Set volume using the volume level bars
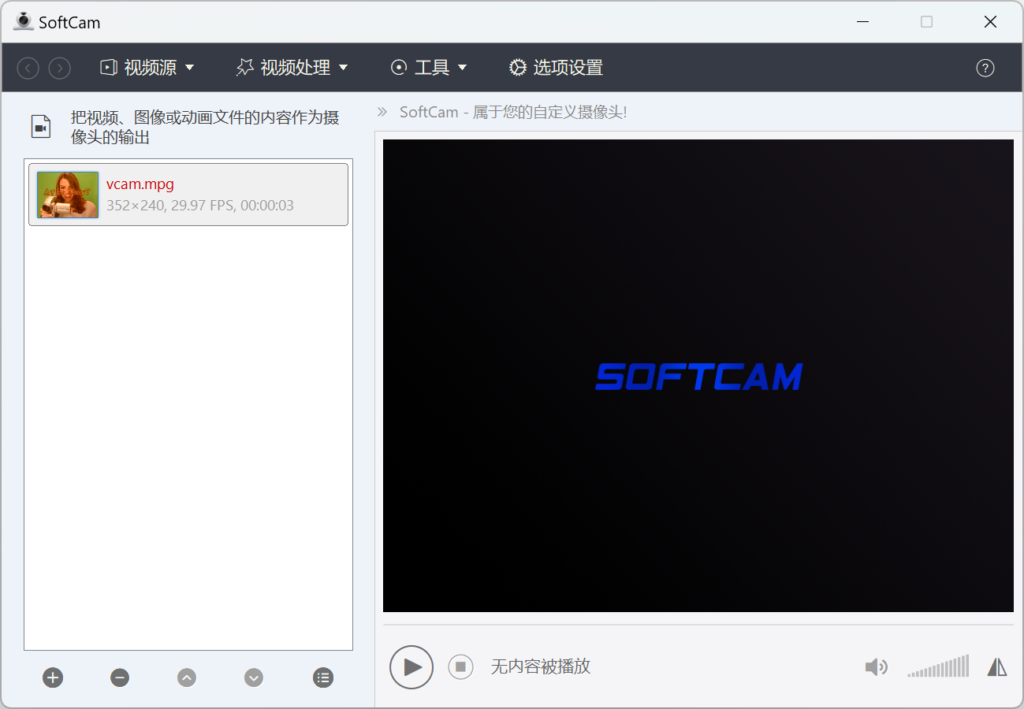Image resolution: width=1024 pixels, height=709 pixels. [937, 666]
